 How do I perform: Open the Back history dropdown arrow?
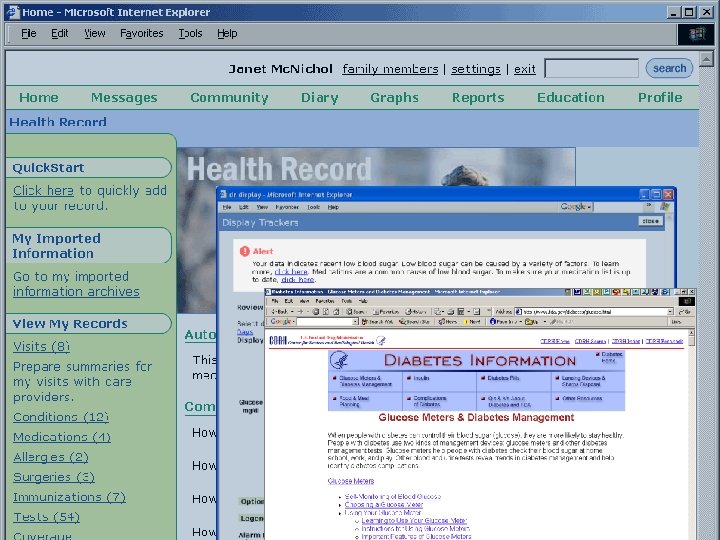292,312
